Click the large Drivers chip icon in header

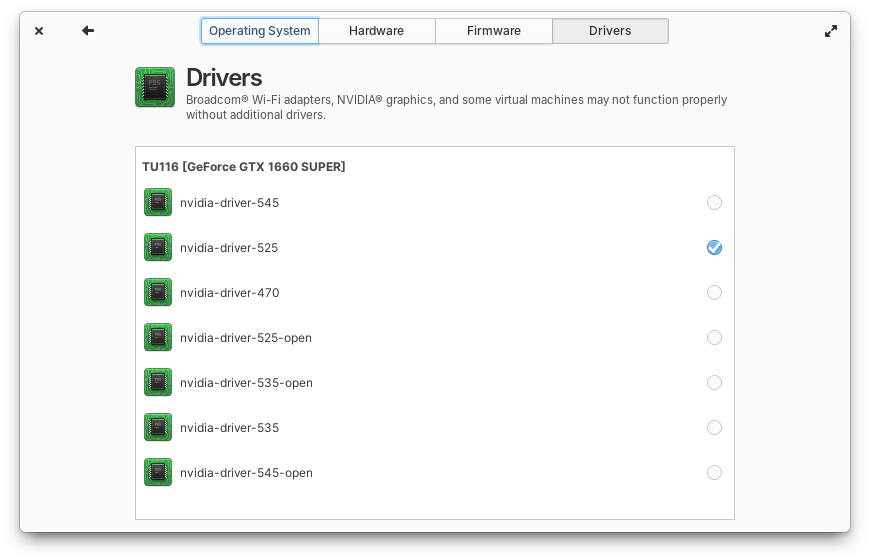pyautogui.click(x=155, y=87)
